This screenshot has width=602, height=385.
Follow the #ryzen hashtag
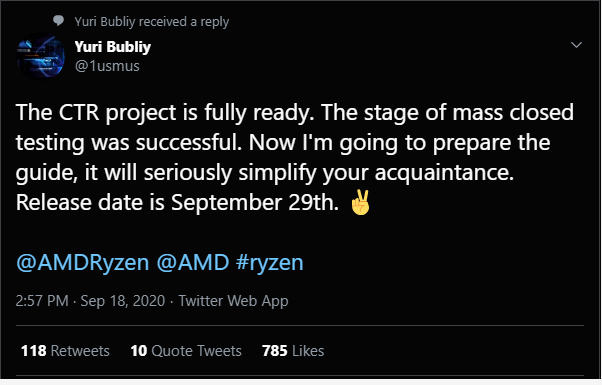pyautogui.click(x=270, y=263)
